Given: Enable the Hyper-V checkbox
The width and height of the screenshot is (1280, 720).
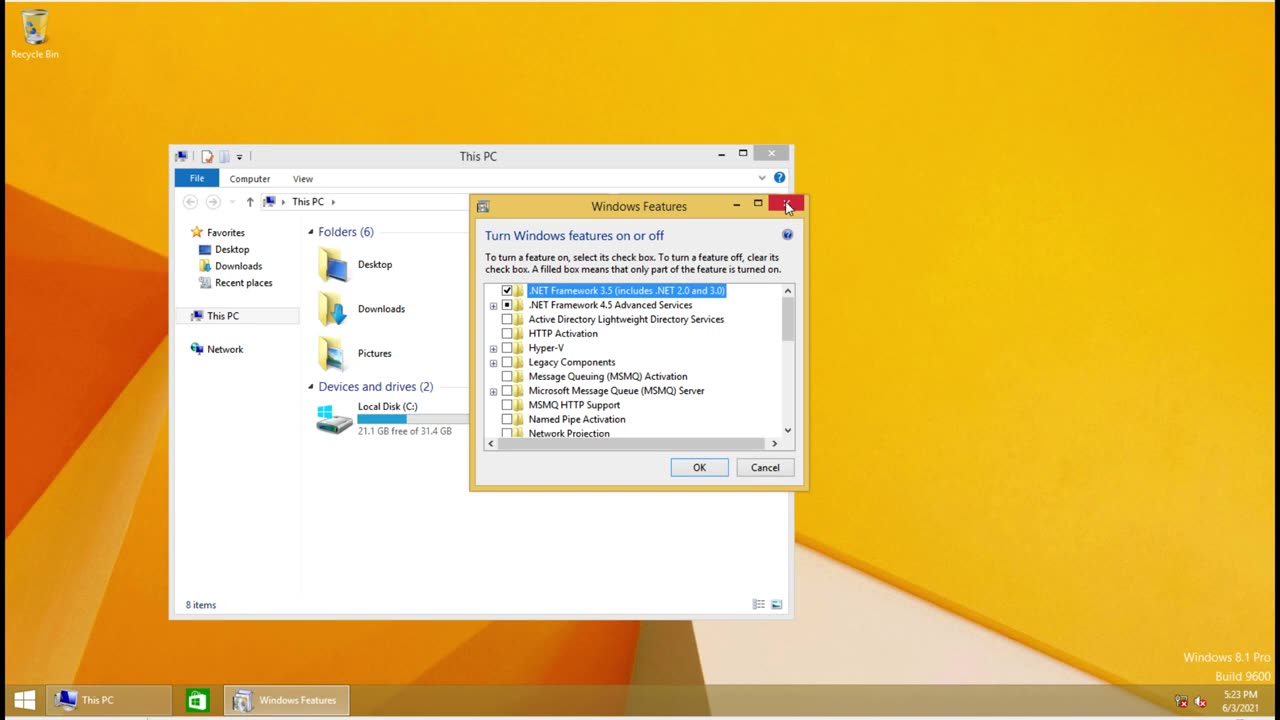Looking at the screenshot, I should tap(507, 348).
